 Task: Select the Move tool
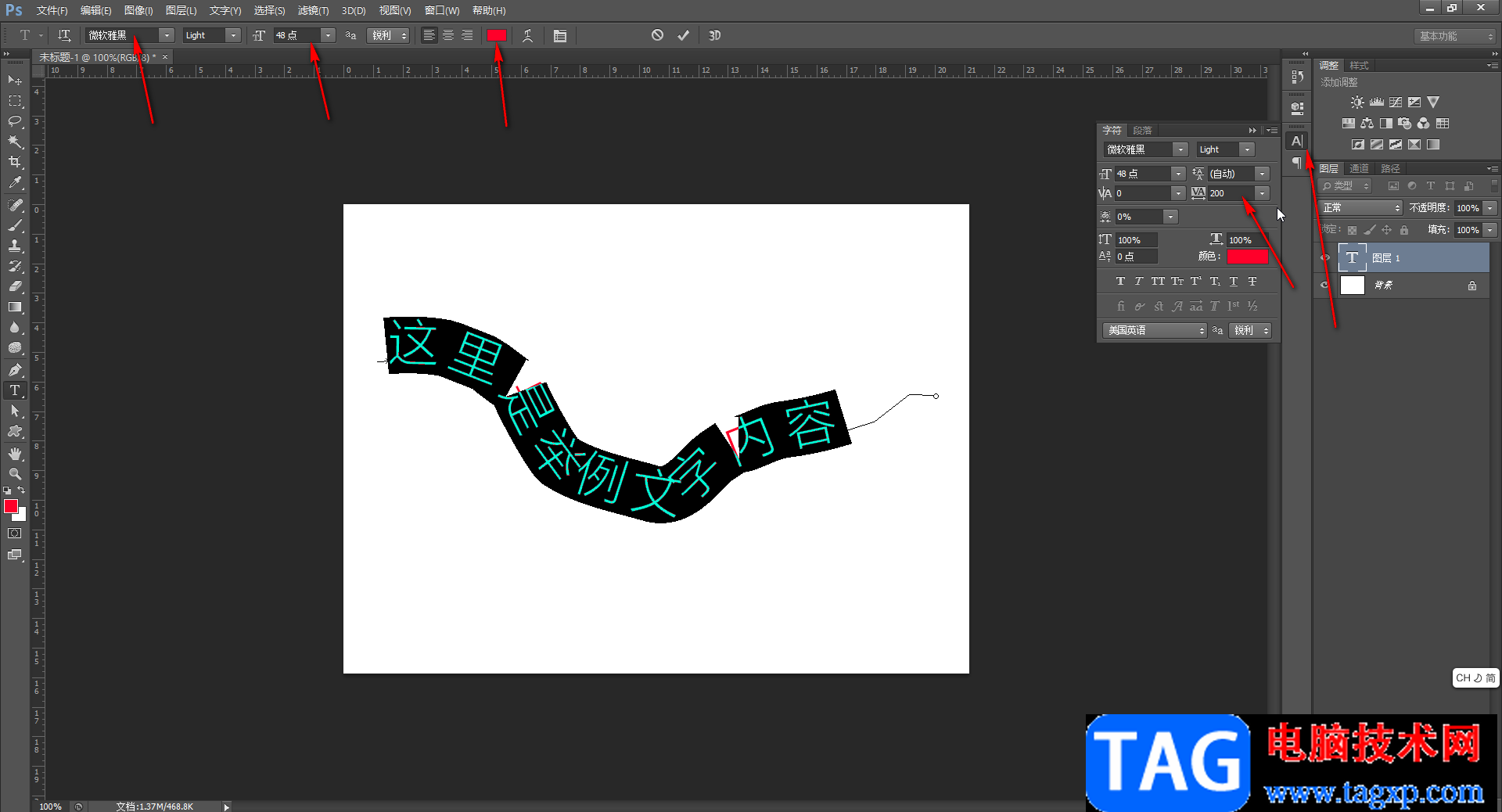[x=15, y=81]
